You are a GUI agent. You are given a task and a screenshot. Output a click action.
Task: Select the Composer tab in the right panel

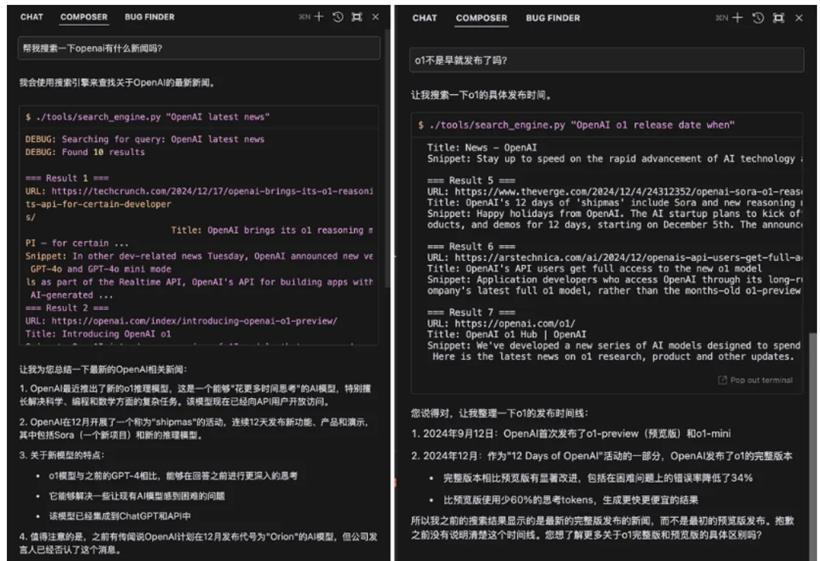tap(481, 18)
